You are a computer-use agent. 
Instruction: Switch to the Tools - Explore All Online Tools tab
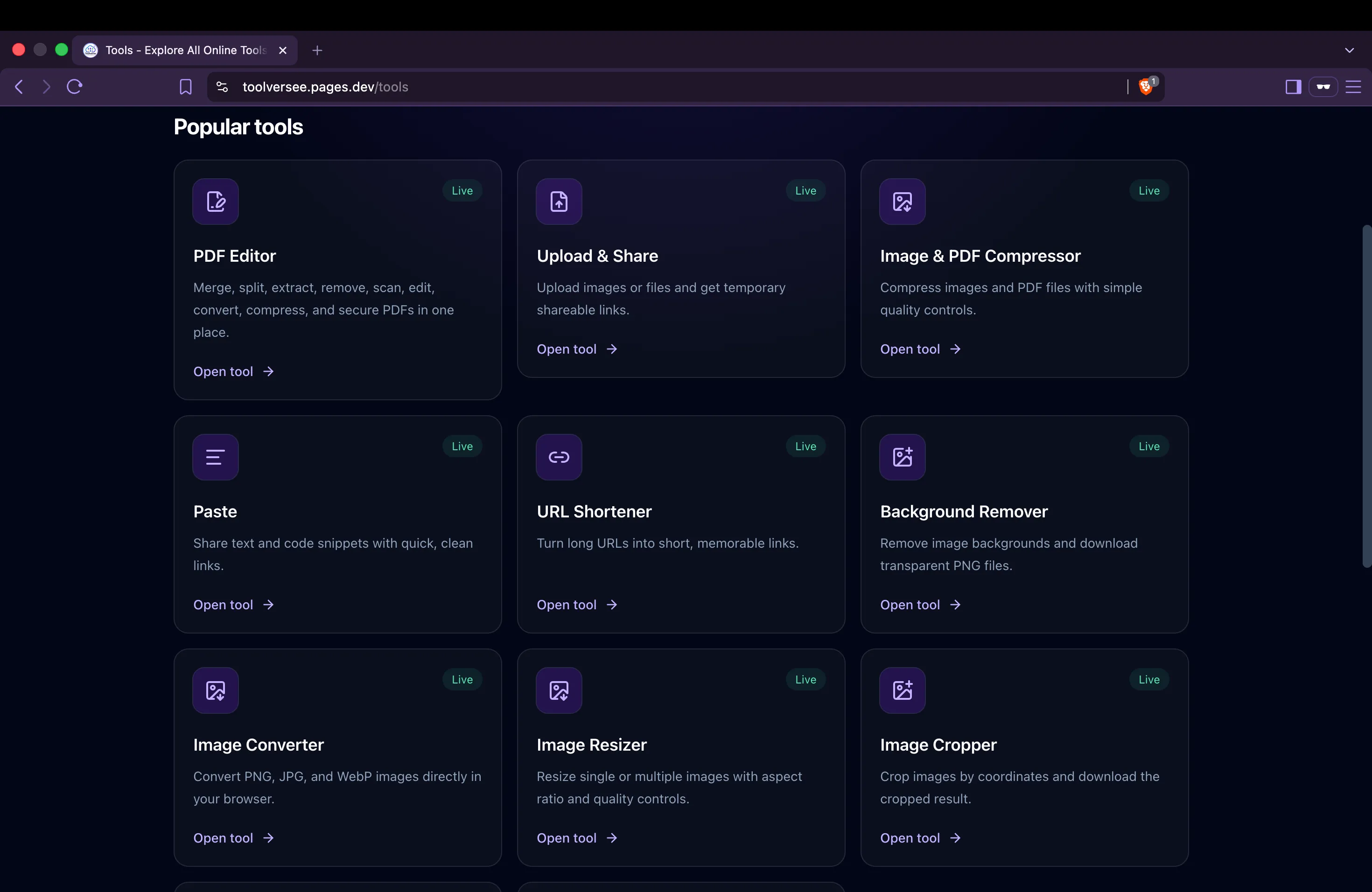pos(184,51)
